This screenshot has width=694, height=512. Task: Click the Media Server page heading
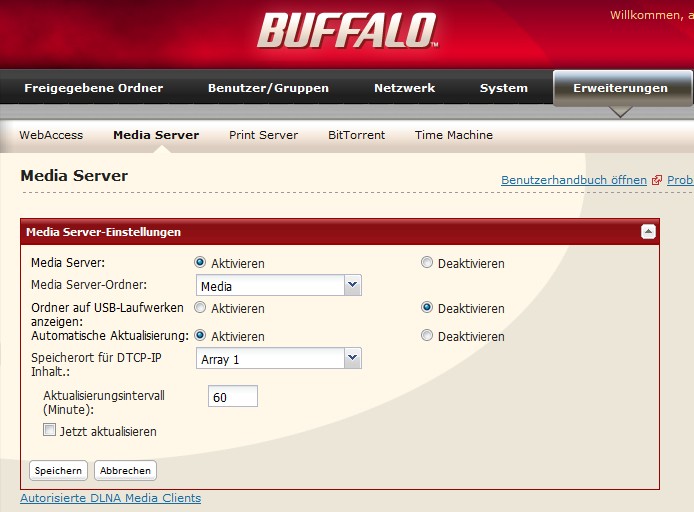(74, 176)
